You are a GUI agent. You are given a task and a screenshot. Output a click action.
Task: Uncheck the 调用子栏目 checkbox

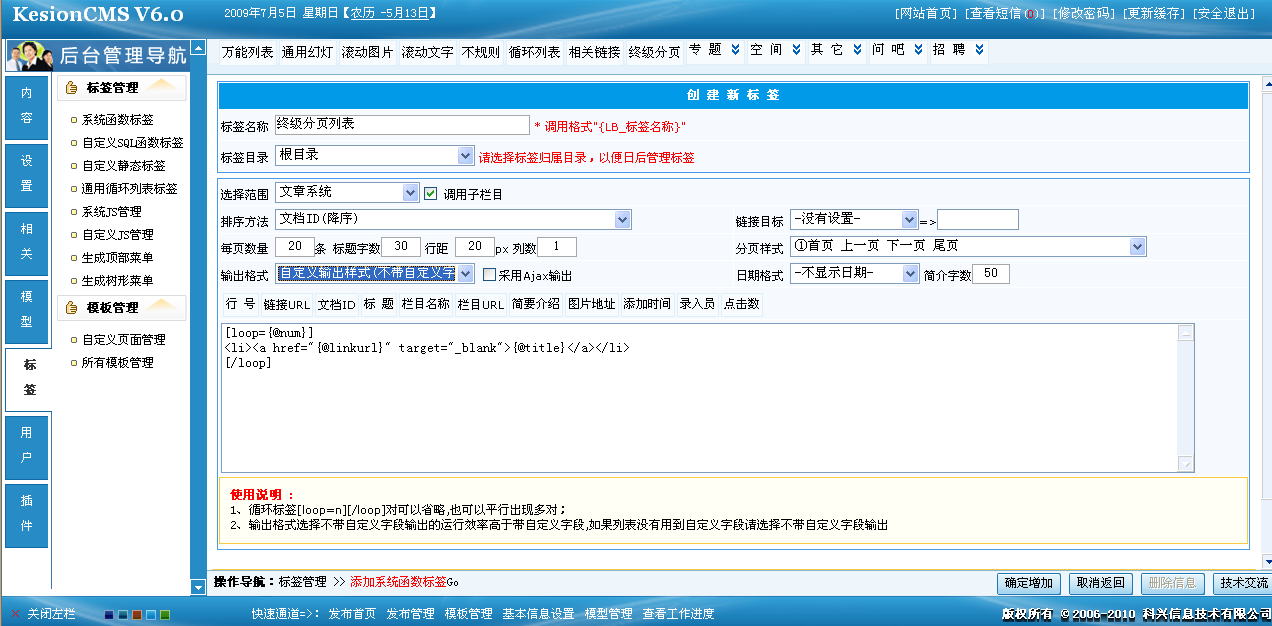[x=431, y=194]
